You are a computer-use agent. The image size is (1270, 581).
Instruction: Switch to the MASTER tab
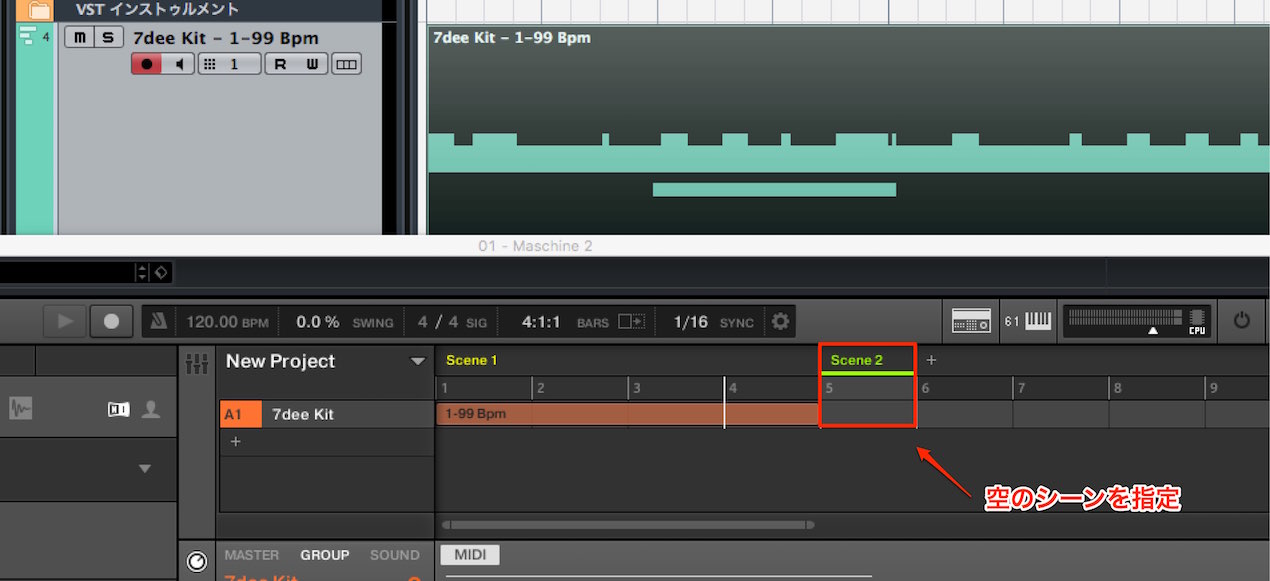tap(252, 555)
